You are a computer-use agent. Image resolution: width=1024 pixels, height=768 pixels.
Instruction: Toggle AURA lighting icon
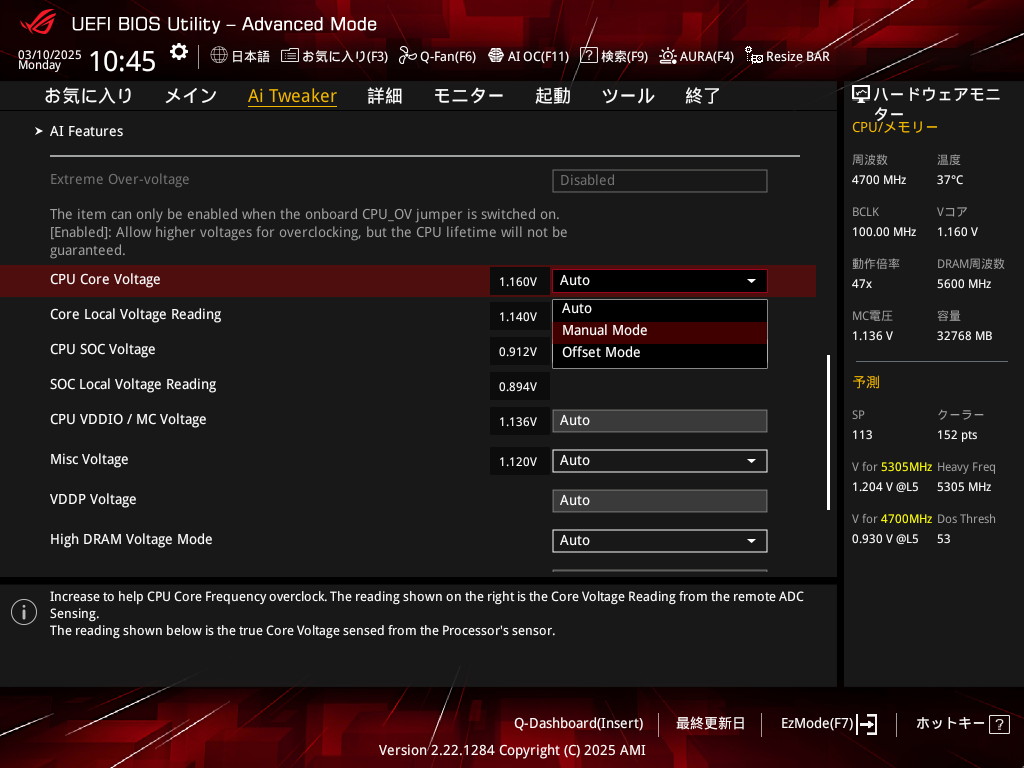click(667, 56)
